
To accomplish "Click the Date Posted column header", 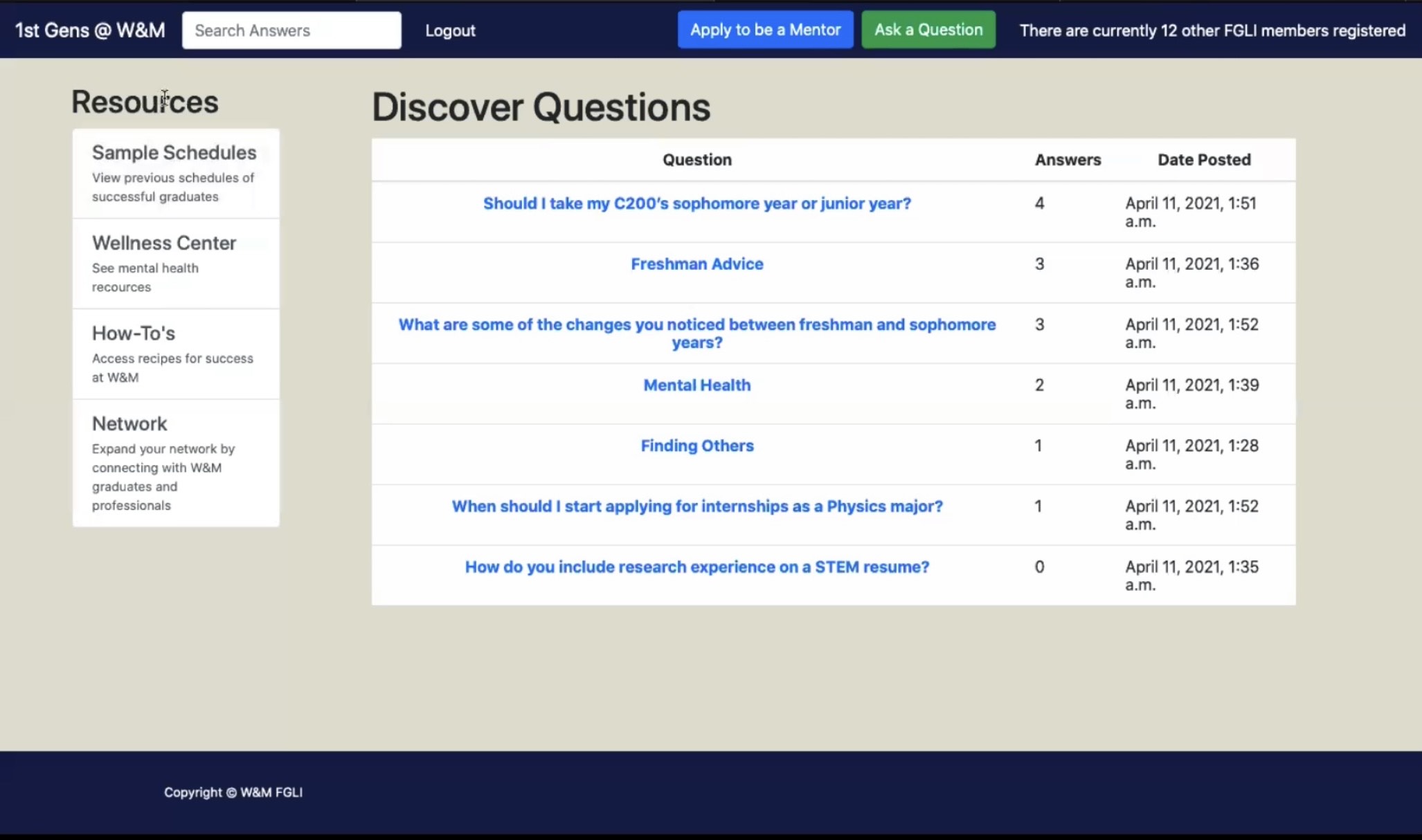I will pos(1203,160).
